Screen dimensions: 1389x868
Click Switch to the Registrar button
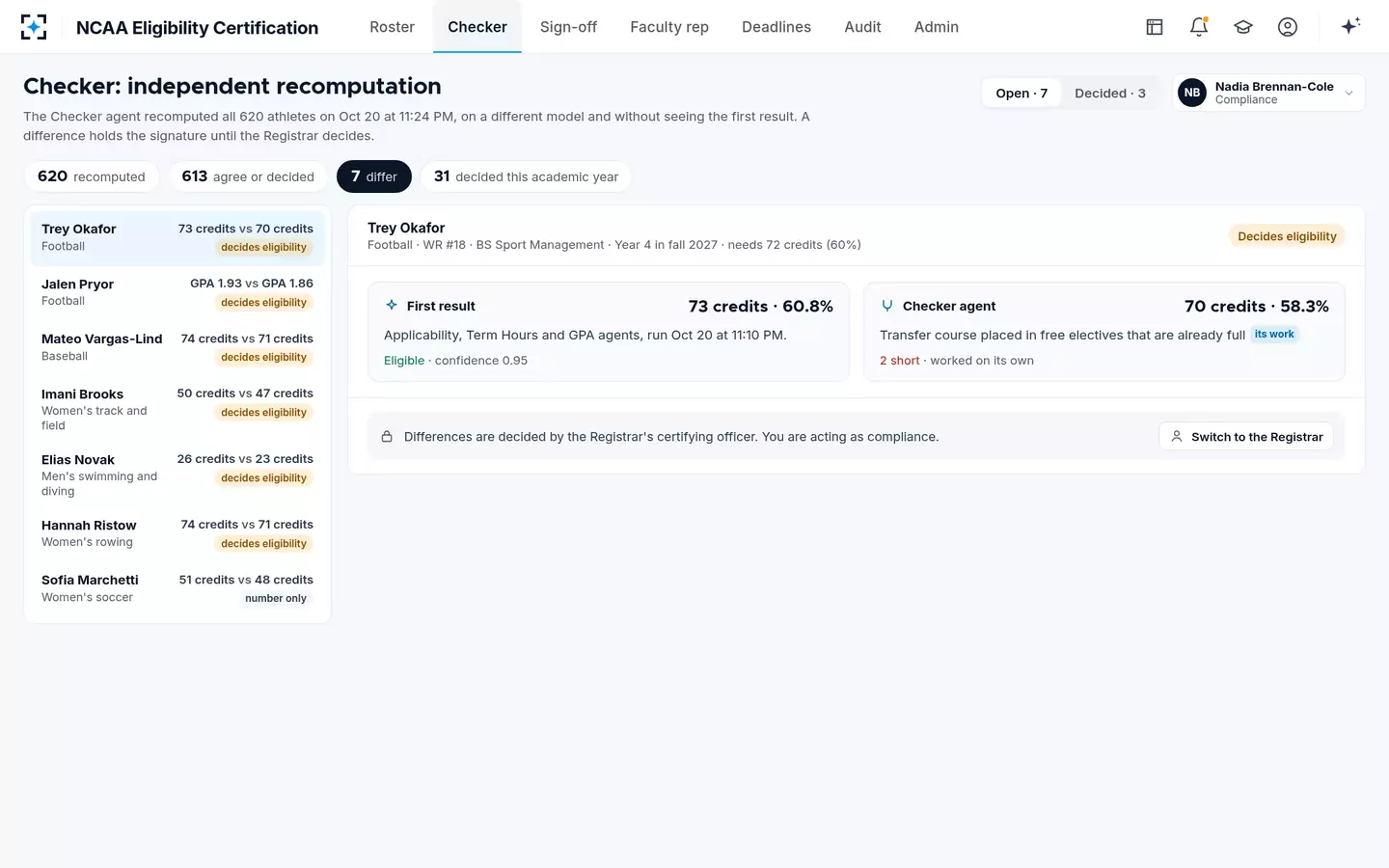pos(1246,437)
